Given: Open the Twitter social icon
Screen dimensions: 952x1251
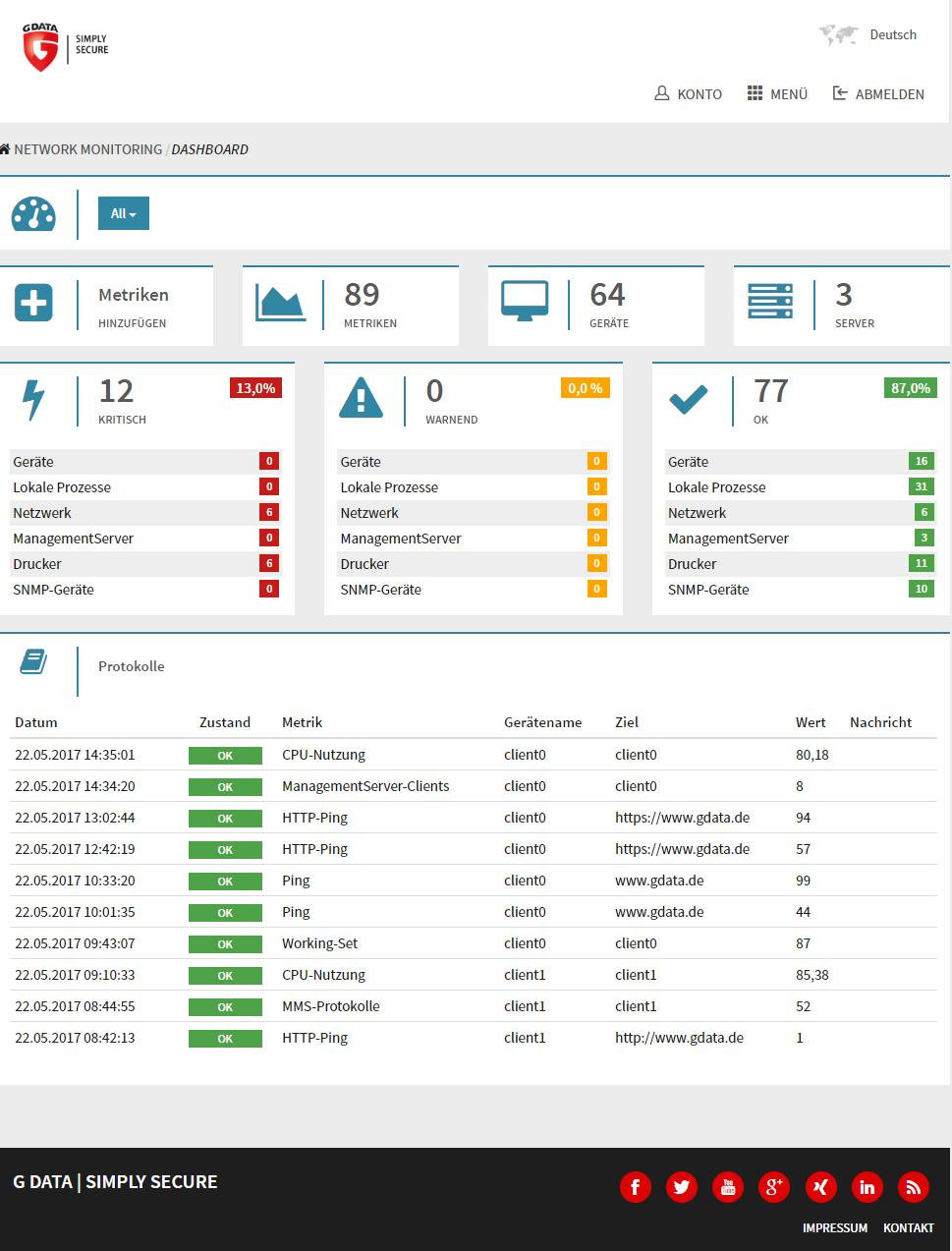Looking at the screenshot, I should 681,1187.
